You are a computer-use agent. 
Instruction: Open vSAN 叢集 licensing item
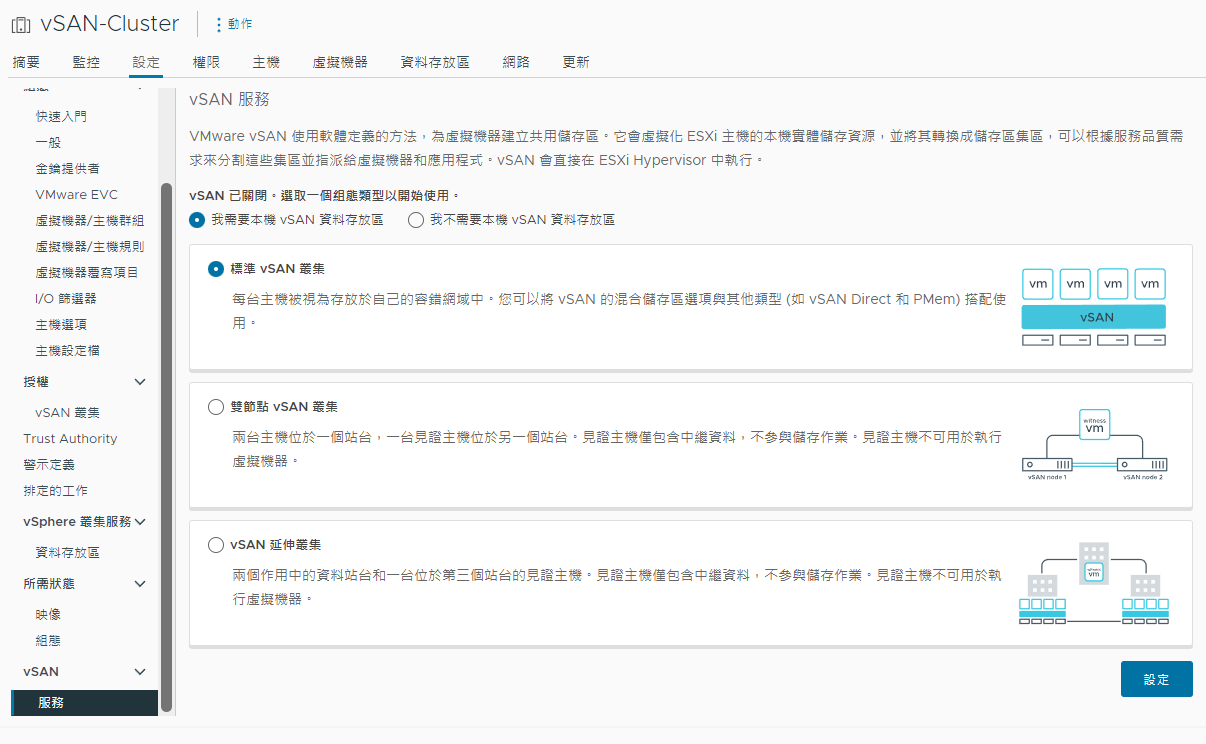tap(67, 412)
